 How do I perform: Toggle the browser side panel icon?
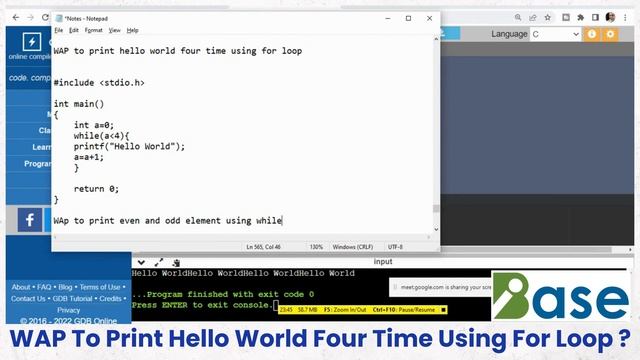(596, 18)
